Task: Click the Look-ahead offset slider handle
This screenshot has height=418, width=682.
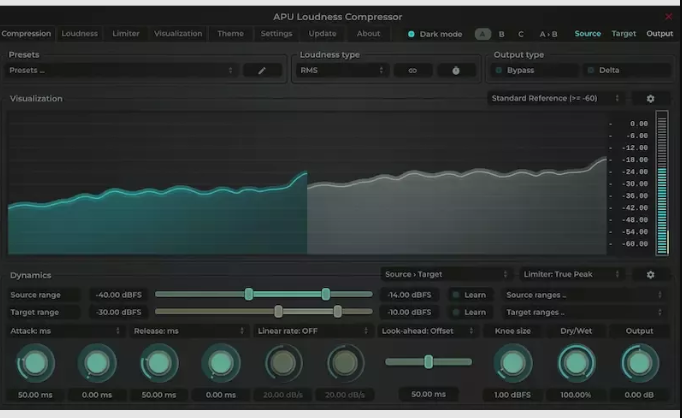Action: (x=428, y=361)
